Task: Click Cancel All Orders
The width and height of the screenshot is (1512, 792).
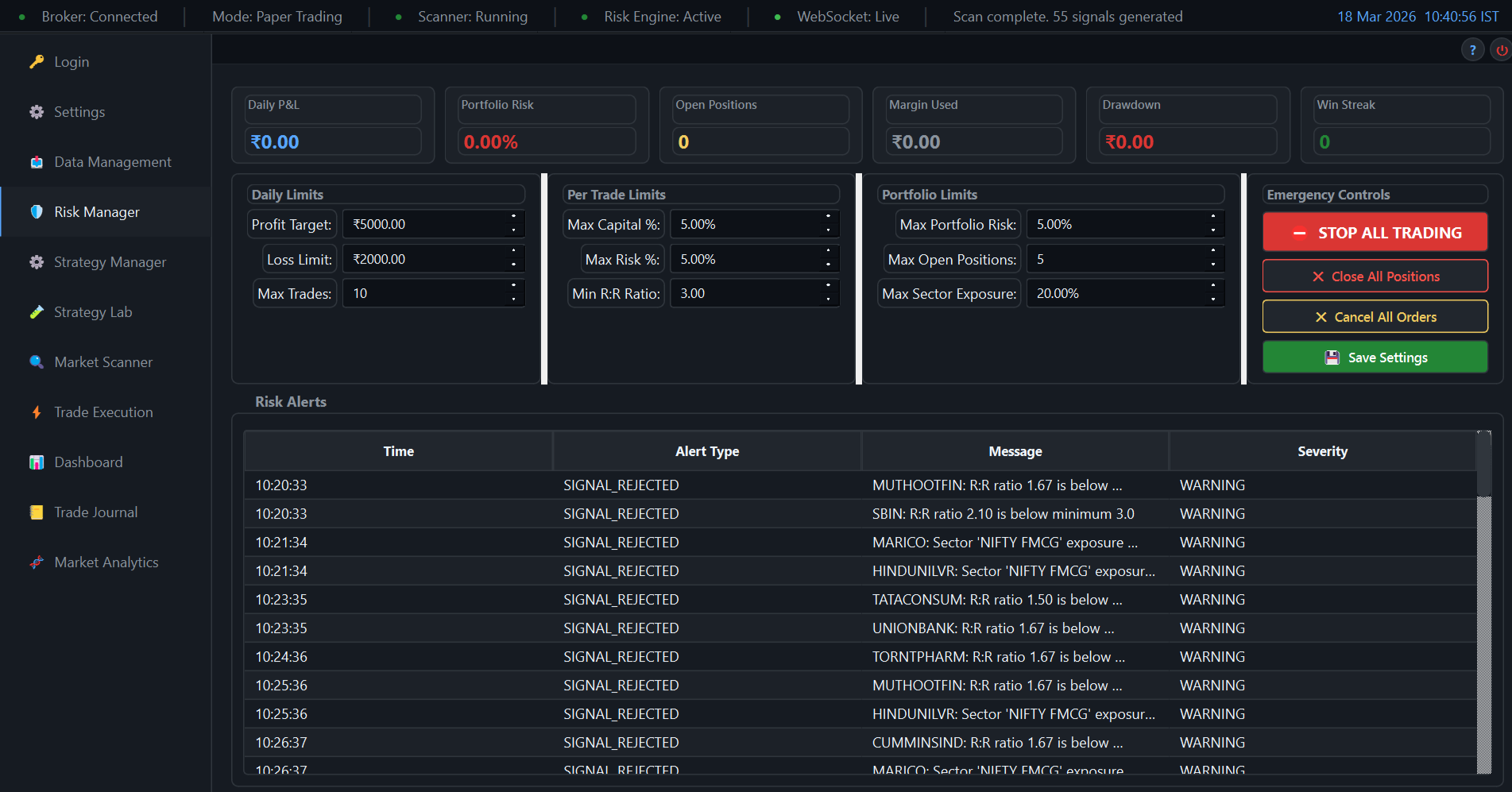Action: coord(1375,316)
